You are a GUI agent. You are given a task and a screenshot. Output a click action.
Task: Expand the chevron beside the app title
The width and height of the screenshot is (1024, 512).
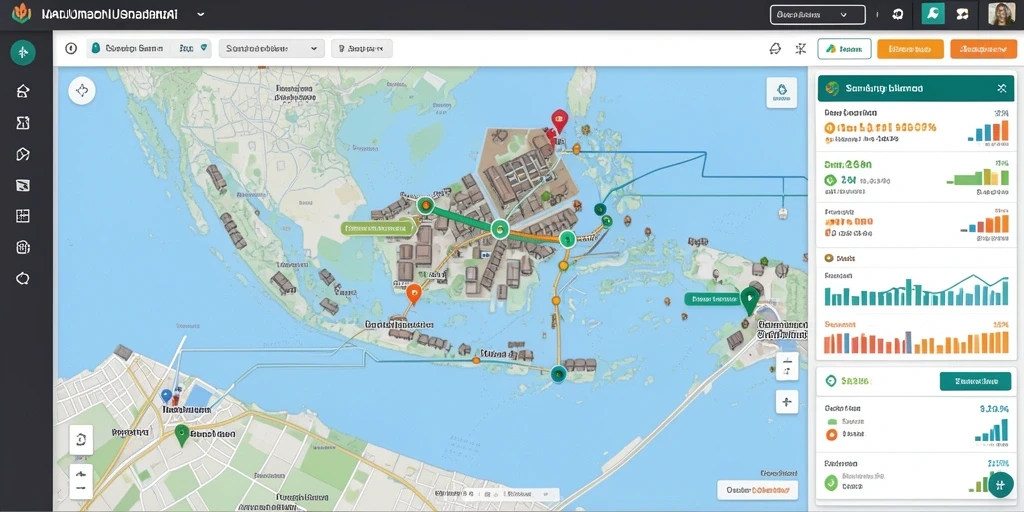(x=200, y=14)
